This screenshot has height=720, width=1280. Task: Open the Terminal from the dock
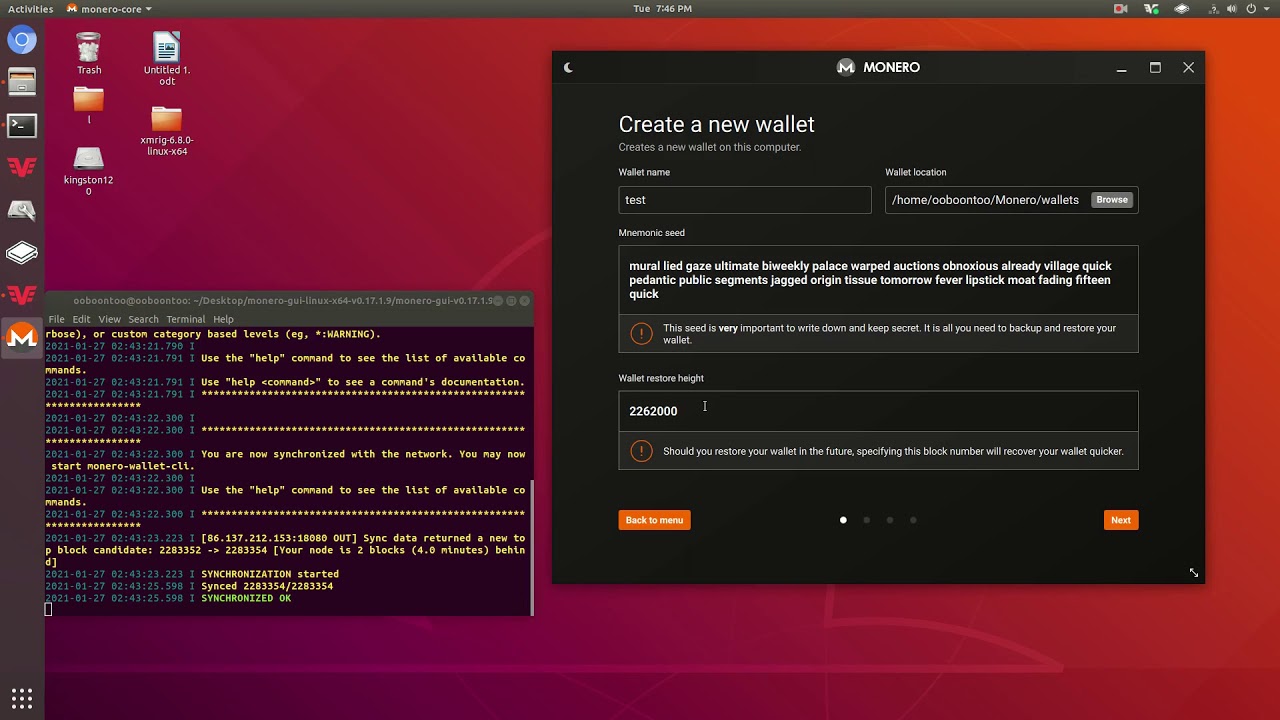(x=22, y=126)
